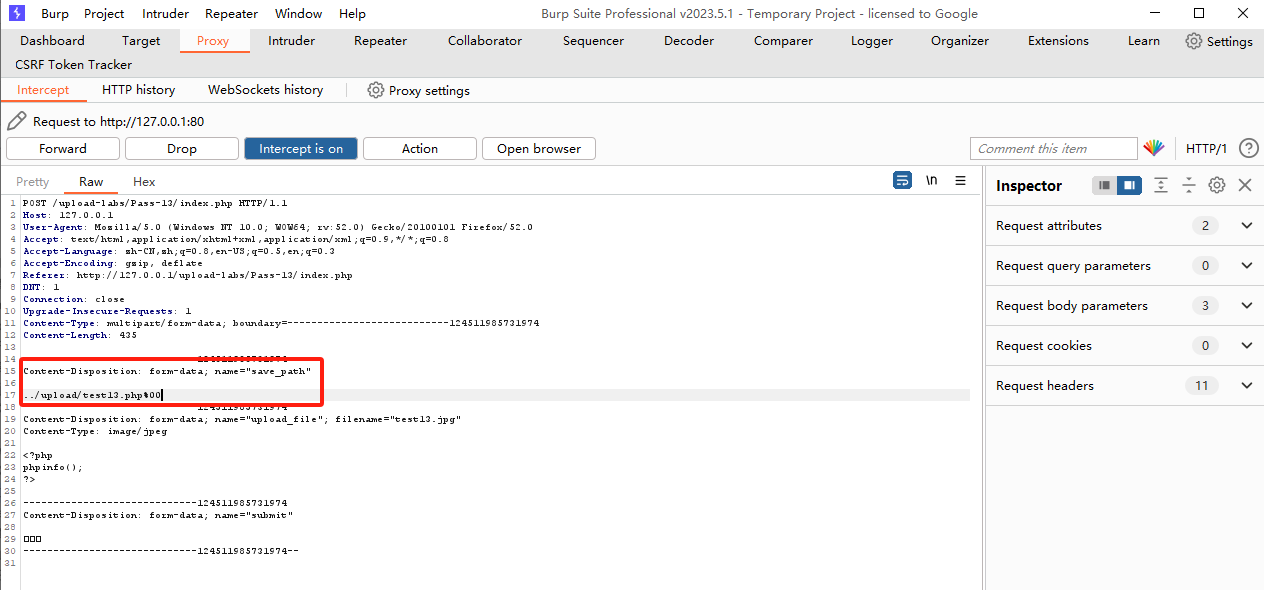Image resolution: width=1264 pixels, height=590 pixels.
Task: Toggle show non-printable characters (\n)
Action: pos(931,181)
